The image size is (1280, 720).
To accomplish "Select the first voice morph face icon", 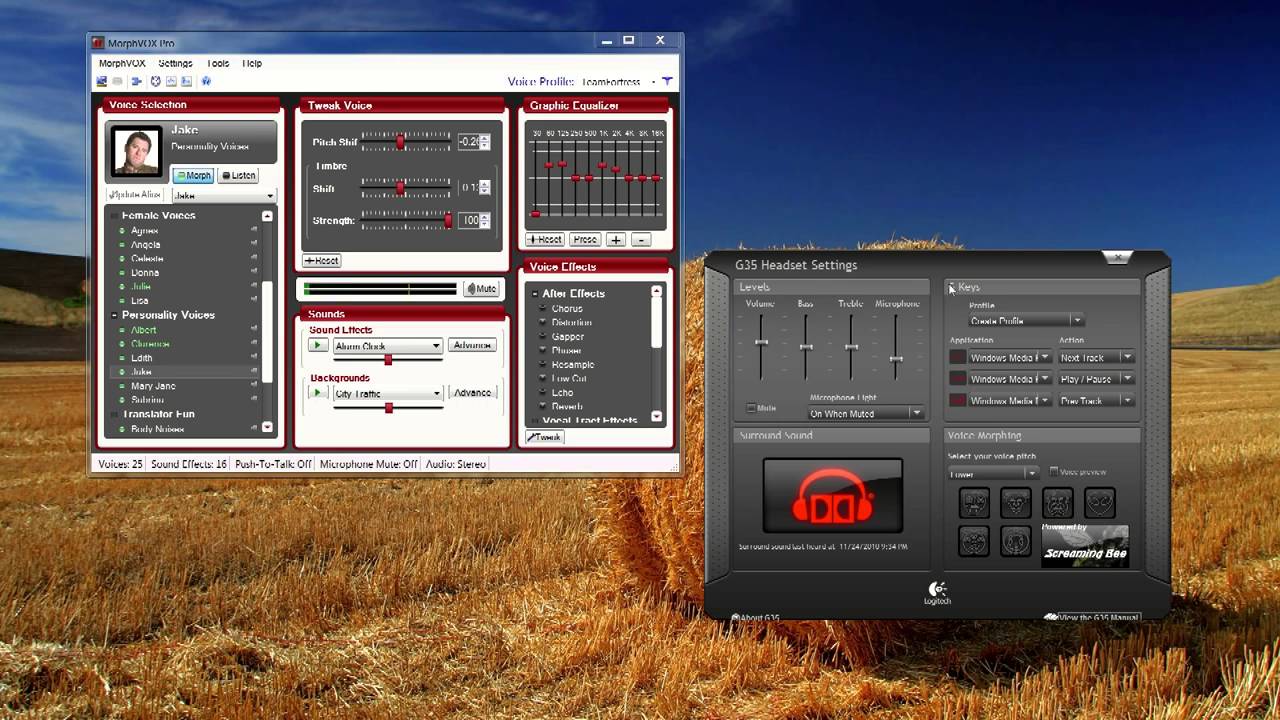I will (974, 503).
